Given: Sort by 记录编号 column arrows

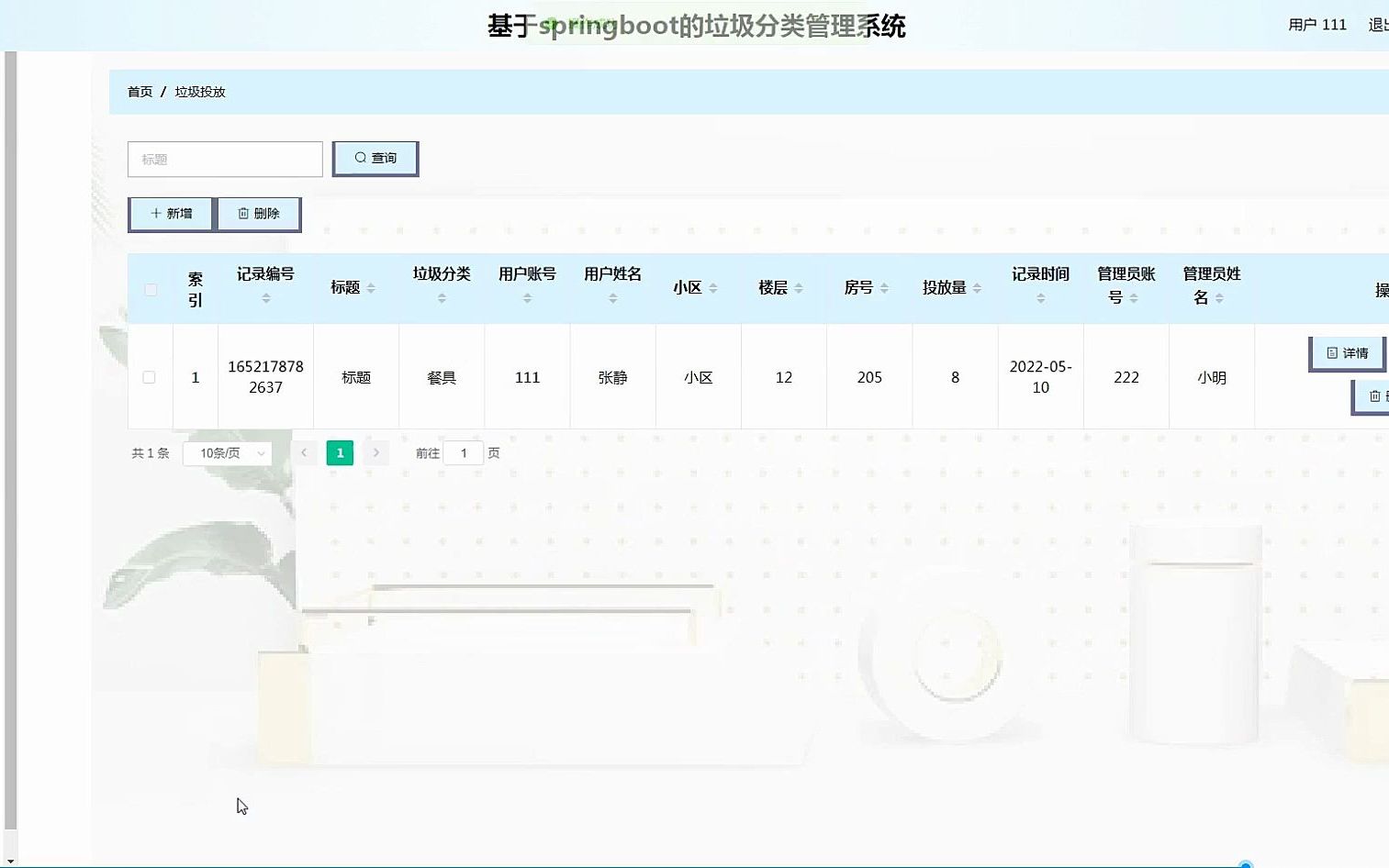Looking at the screenshot, I should (x=265, y=298).
